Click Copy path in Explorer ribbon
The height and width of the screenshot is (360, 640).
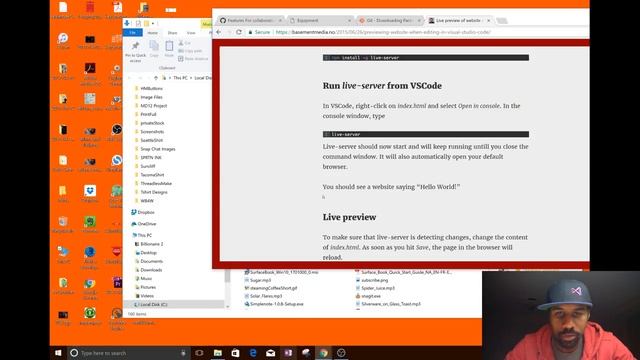[x=190, y=51]
